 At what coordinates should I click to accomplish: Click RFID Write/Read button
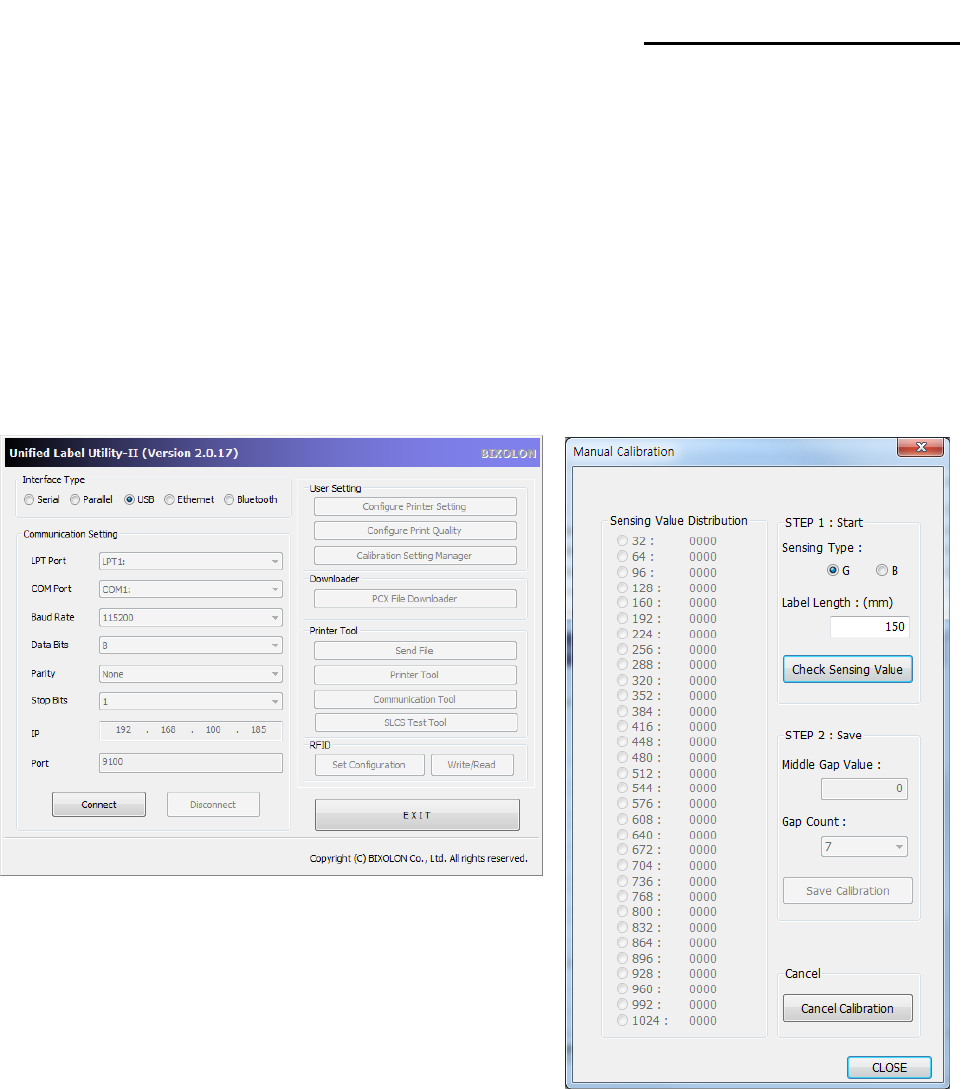coord(472,765)
